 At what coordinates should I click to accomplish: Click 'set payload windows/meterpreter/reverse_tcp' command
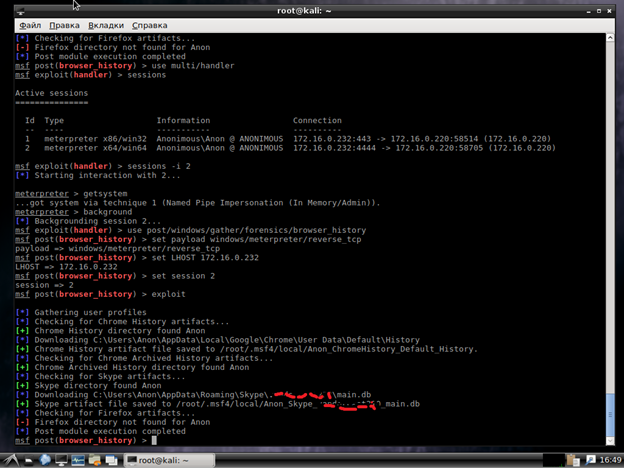coord(256,240)
